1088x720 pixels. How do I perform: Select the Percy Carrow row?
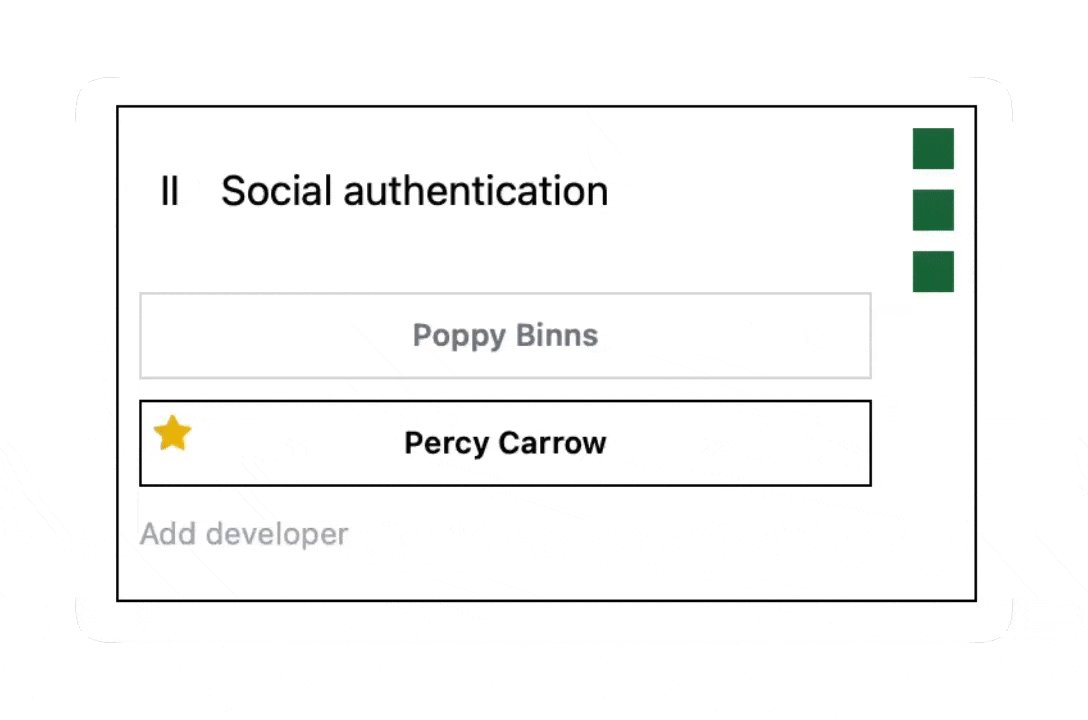click(505, 444)
